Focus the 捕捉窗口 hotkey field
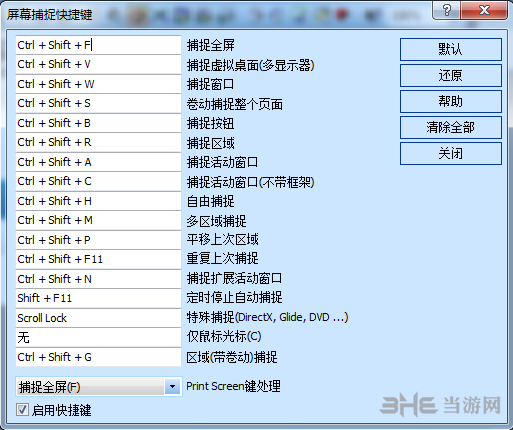This screenshot has height=430, width=513. 98,84
